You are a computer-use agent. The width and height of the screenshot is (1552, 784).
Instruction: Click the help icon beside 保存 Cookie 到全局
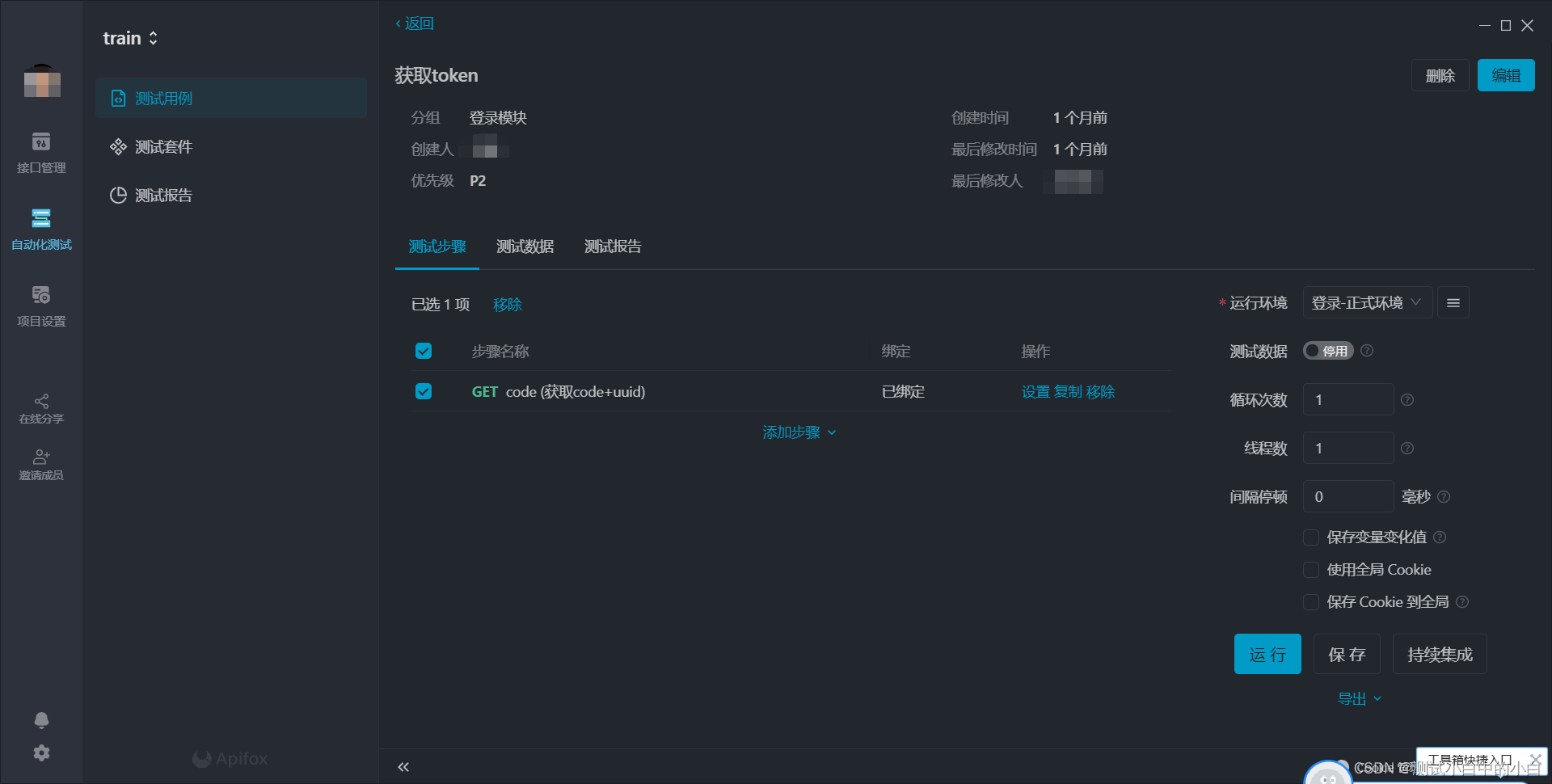(x=1462, y=602)
